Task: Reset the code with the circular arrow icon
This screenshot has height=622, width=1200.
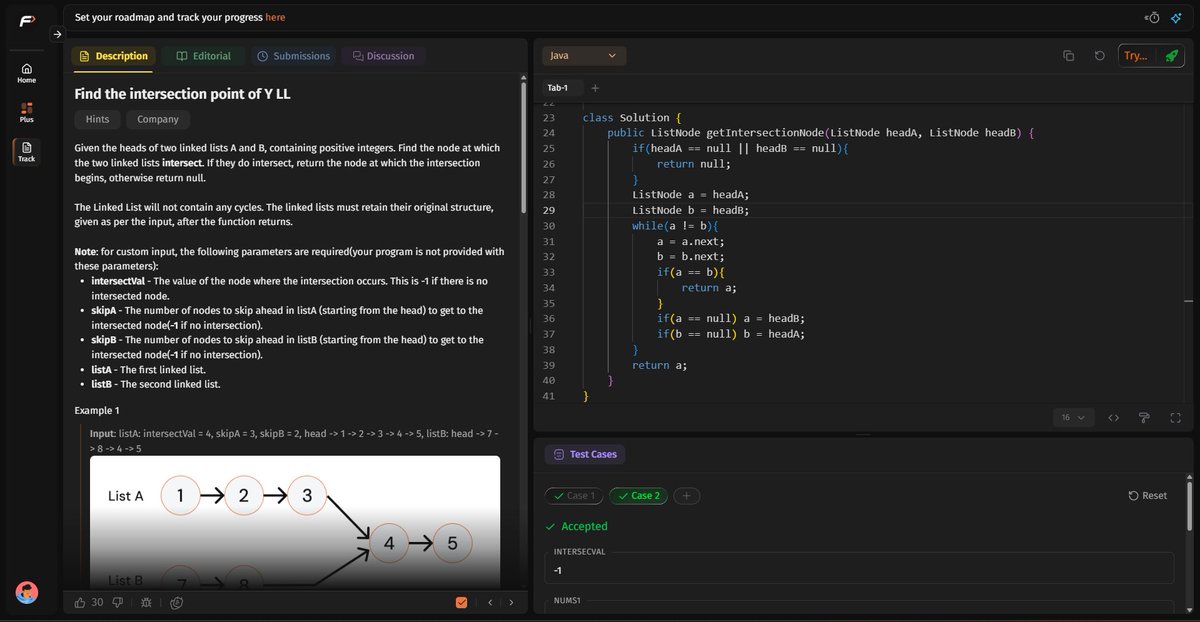Action: tap(1100, 56)
